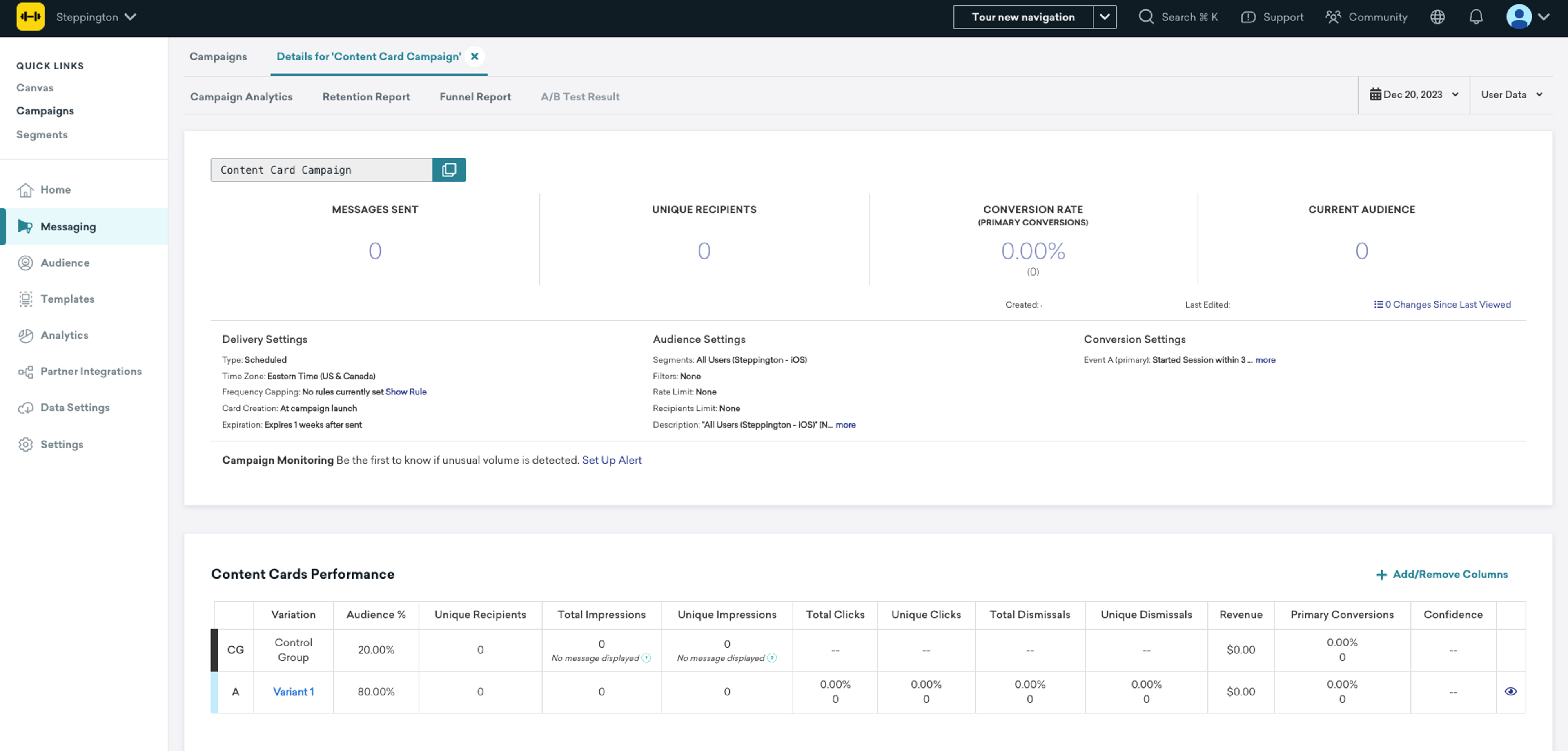Select the Funnel Report tab
Screen dimensions: 1568x751
coord(475,97)
